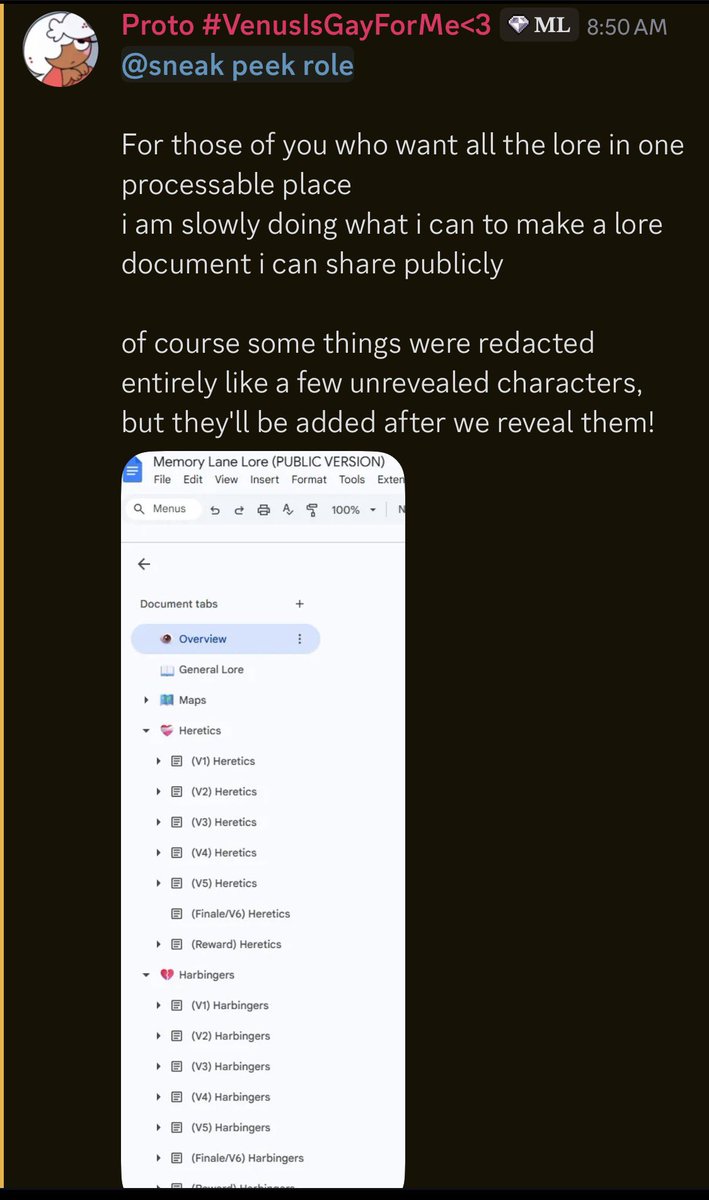Click page icon of (V4) Harbingers

pyautogui.click(x=177, y=1097)
